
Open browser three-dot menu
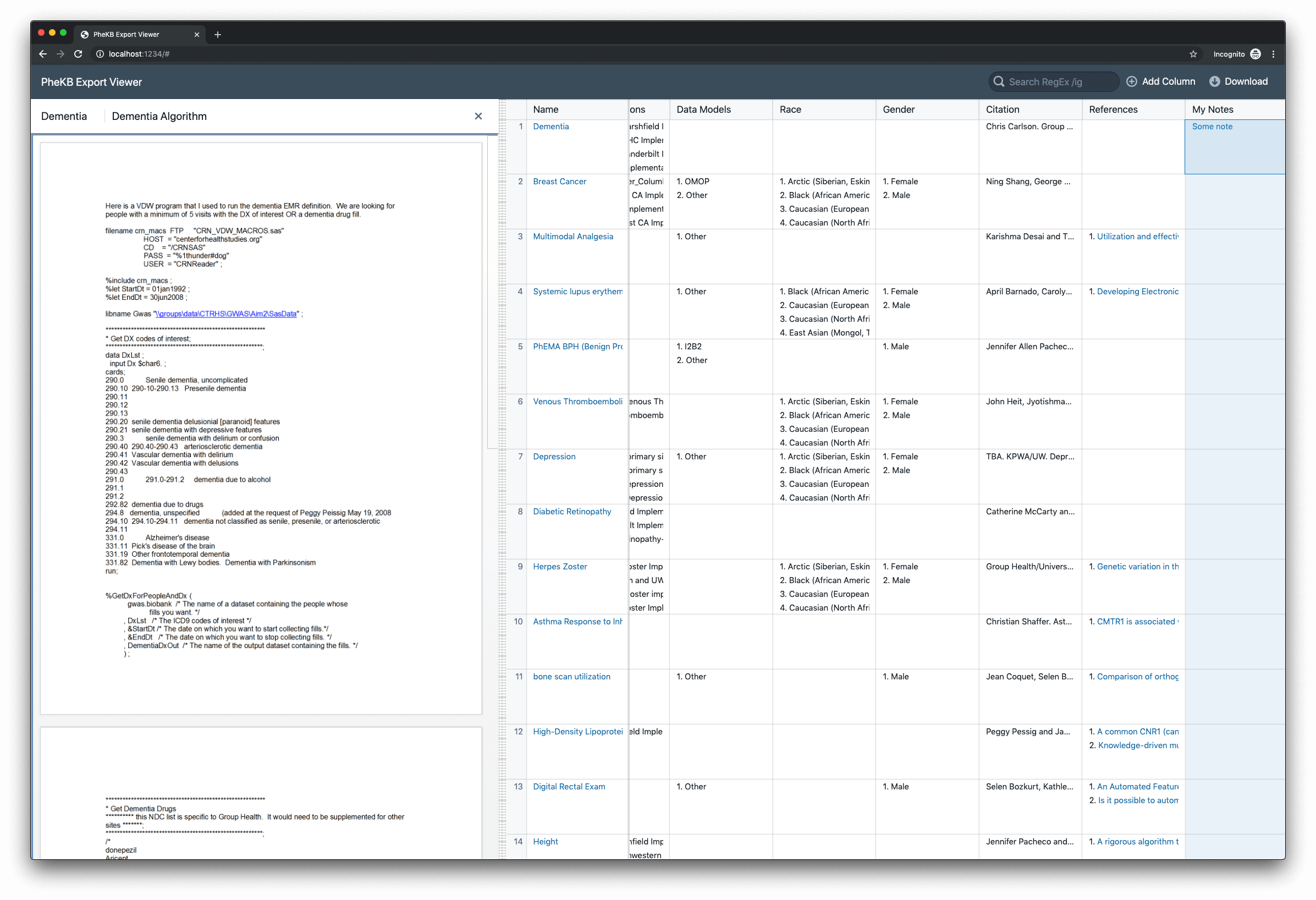tap(1273, 54)
